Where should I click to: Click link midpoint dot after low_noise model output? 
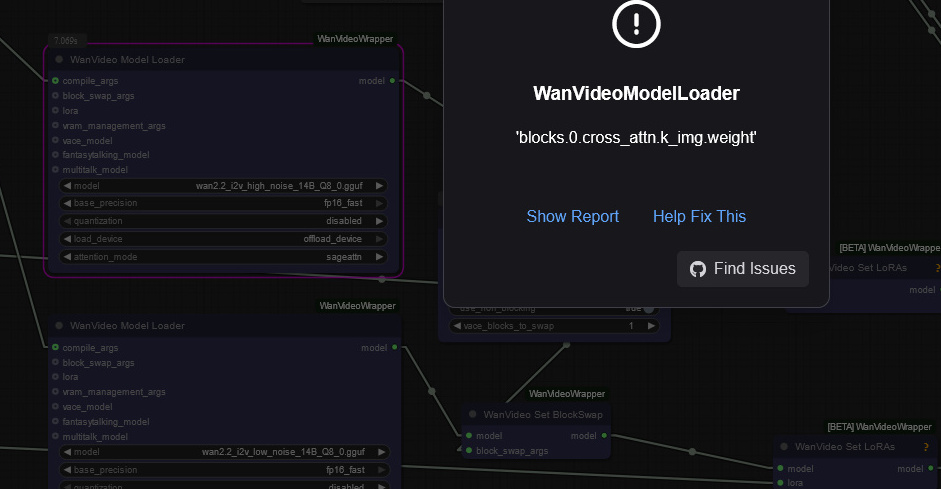pos(431,391)
